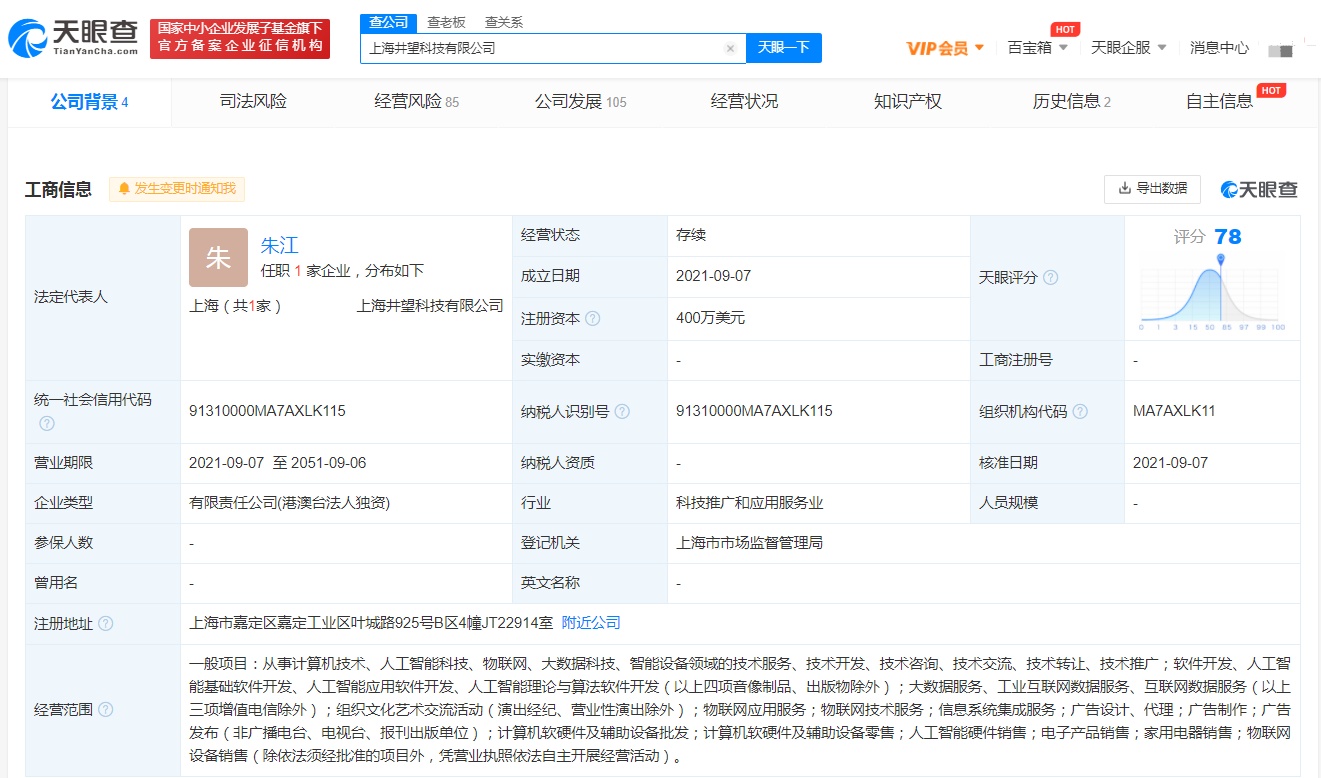1321x778 pixels.
Task: Open help icon beside 组织机构代码
Action: (1080, 411)
